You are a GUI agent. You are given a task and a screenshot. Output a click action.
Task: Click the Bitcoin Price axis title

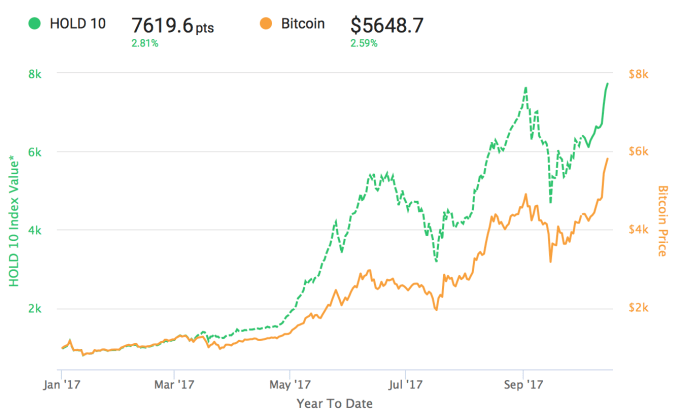coord(661,221)
